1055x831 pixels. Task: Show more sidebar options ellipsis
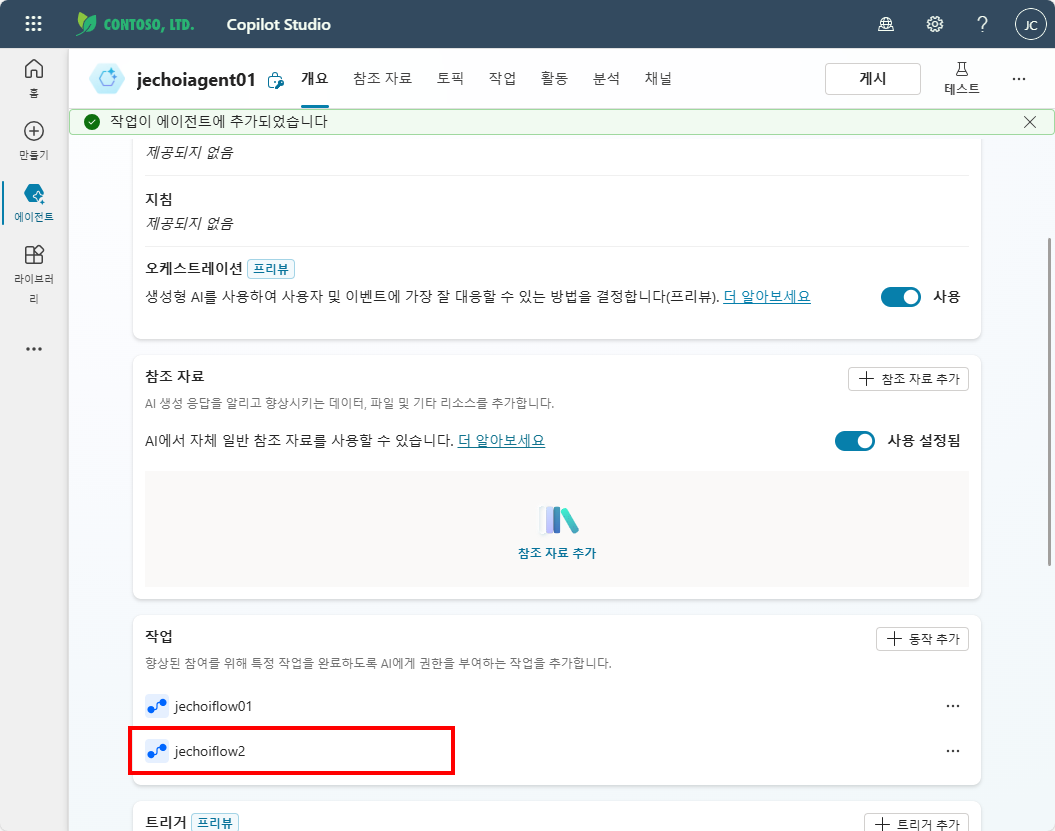[34, 349]
